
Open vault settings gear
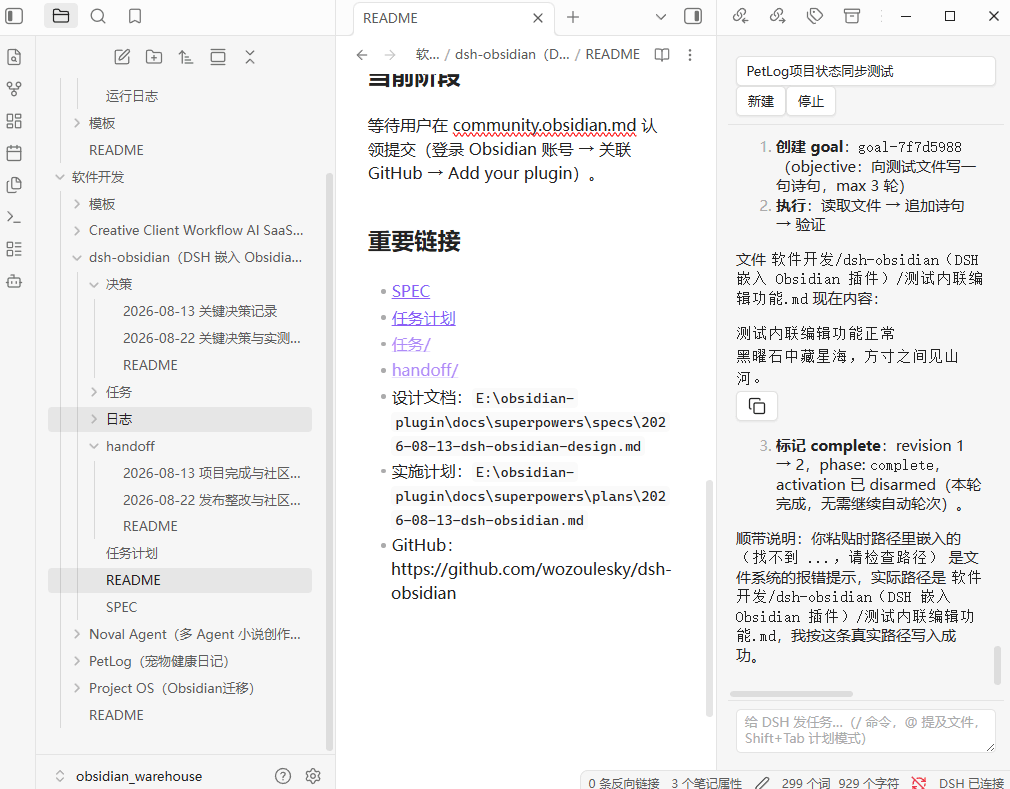(x=313, y=776)
